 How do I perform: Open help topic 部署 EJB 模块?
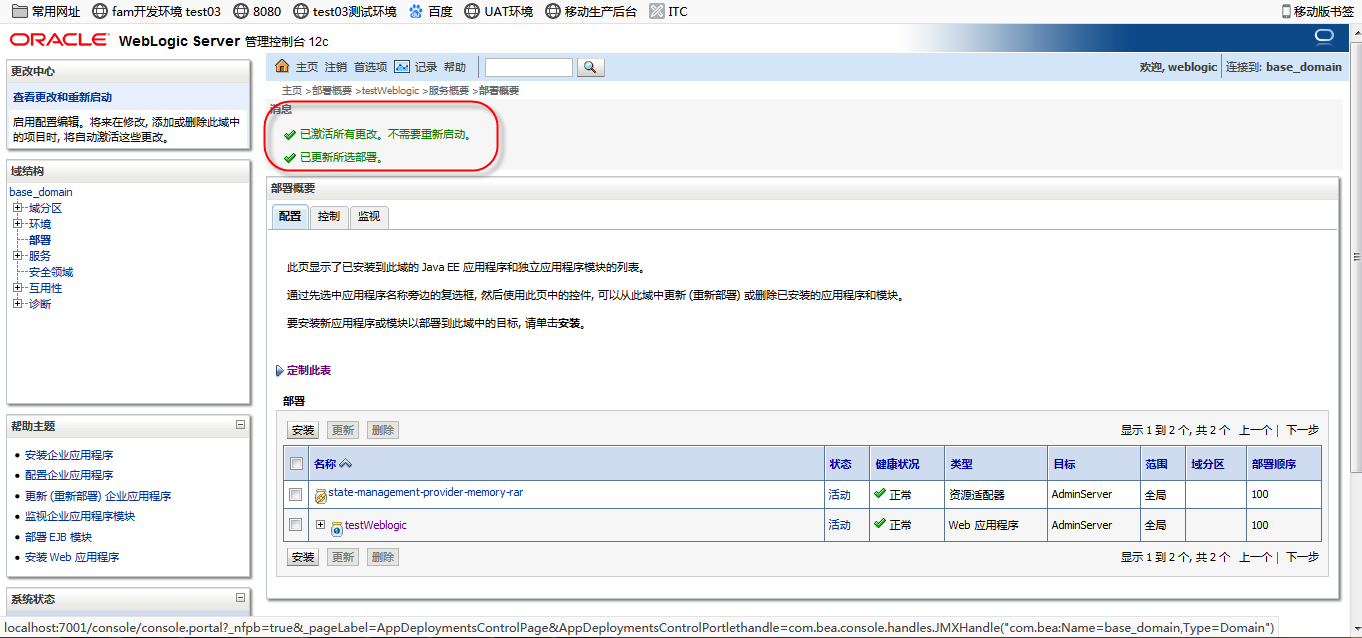(x=58, y=537)
